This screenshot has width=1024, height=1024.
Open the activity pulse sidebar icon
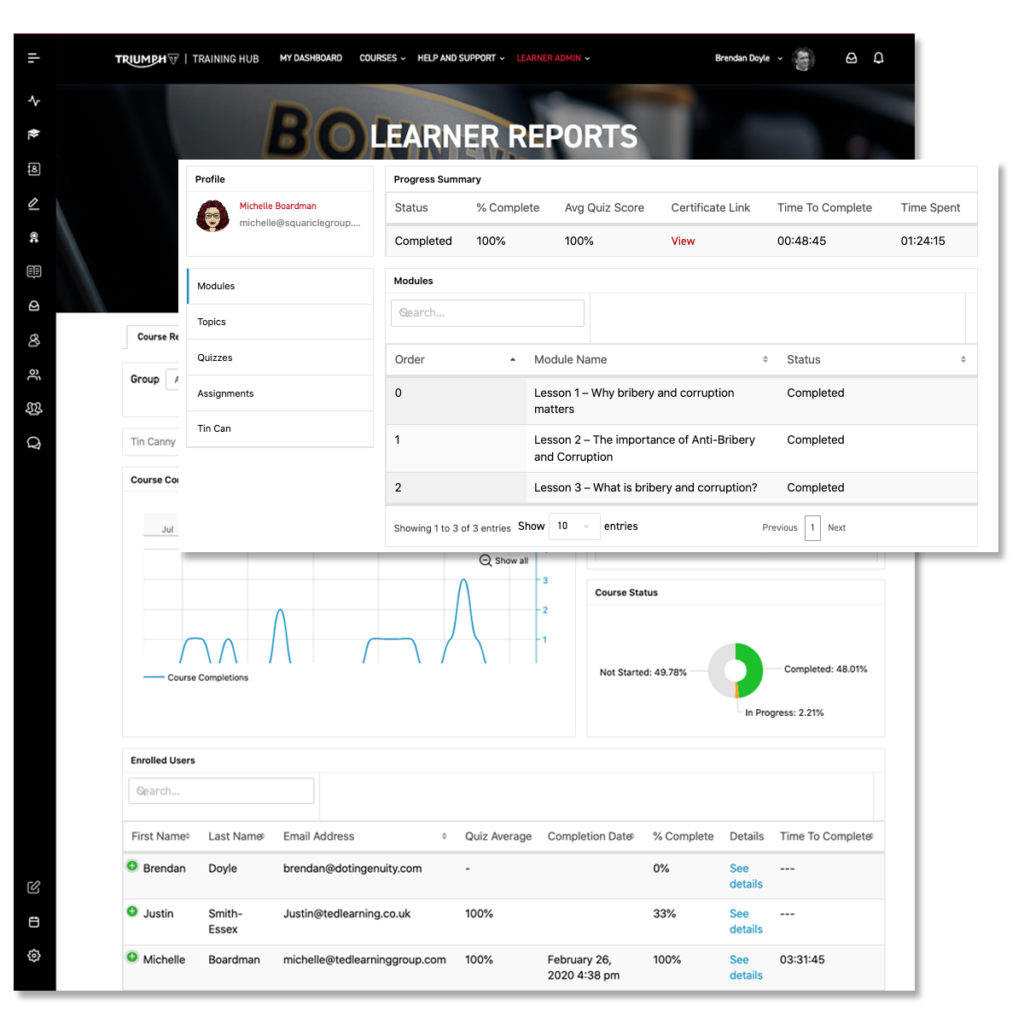coord(34,101)
